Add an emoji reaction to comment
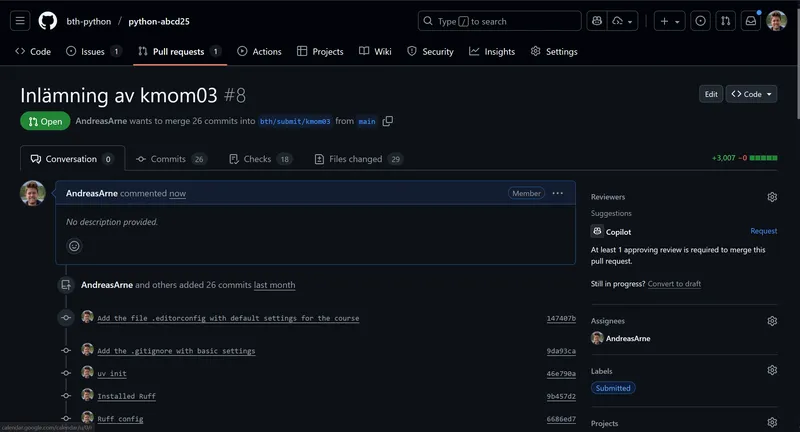 [74, 246]
